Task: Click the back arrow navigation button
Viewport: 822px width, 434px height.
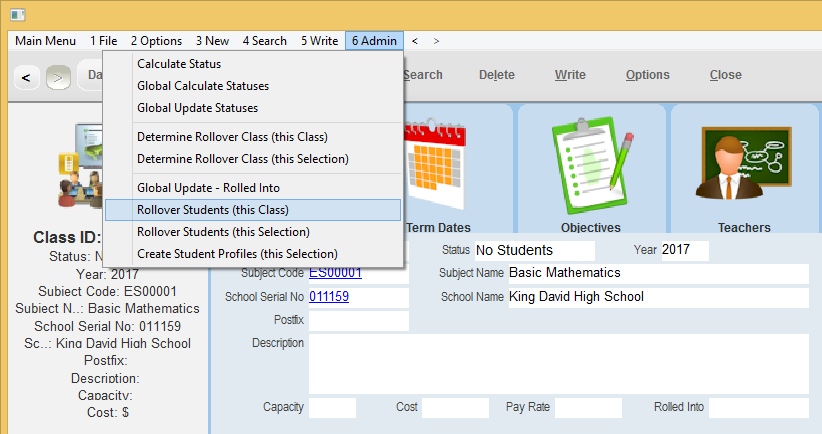Action: pos(26,76)
